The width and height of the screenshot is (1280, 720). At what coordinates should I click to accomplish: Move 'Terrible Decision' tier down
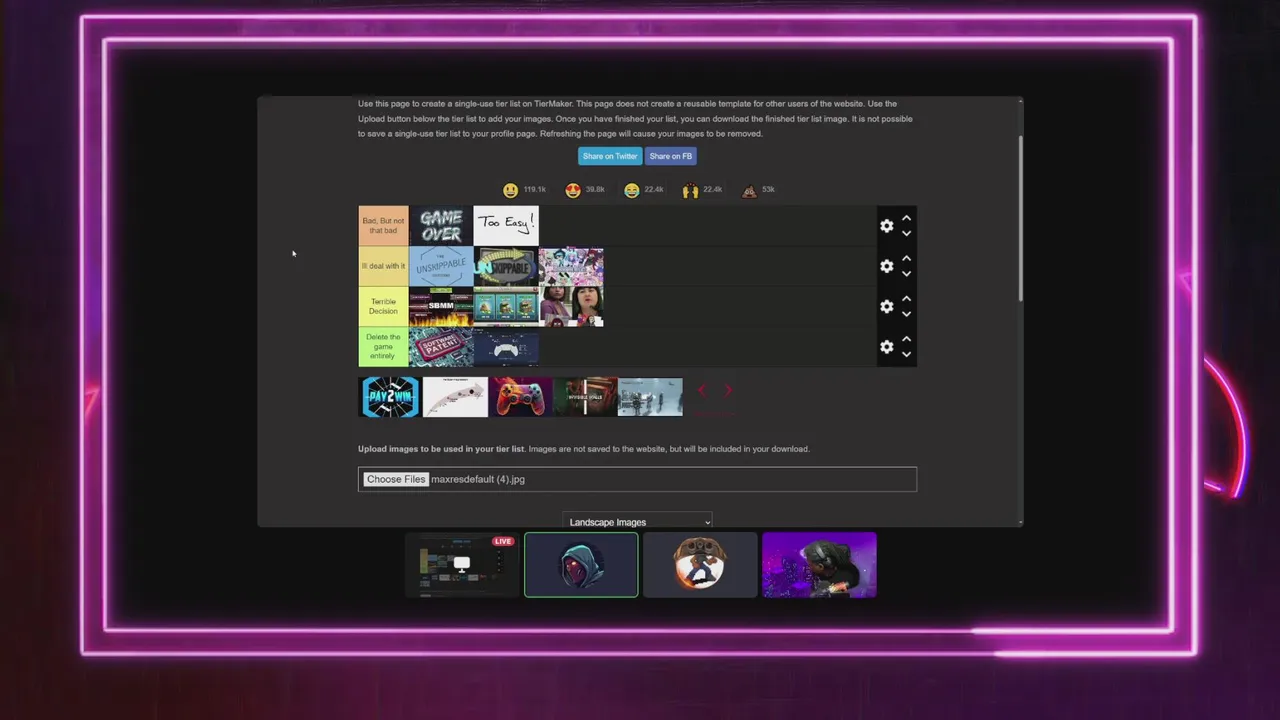pos(906,314)
